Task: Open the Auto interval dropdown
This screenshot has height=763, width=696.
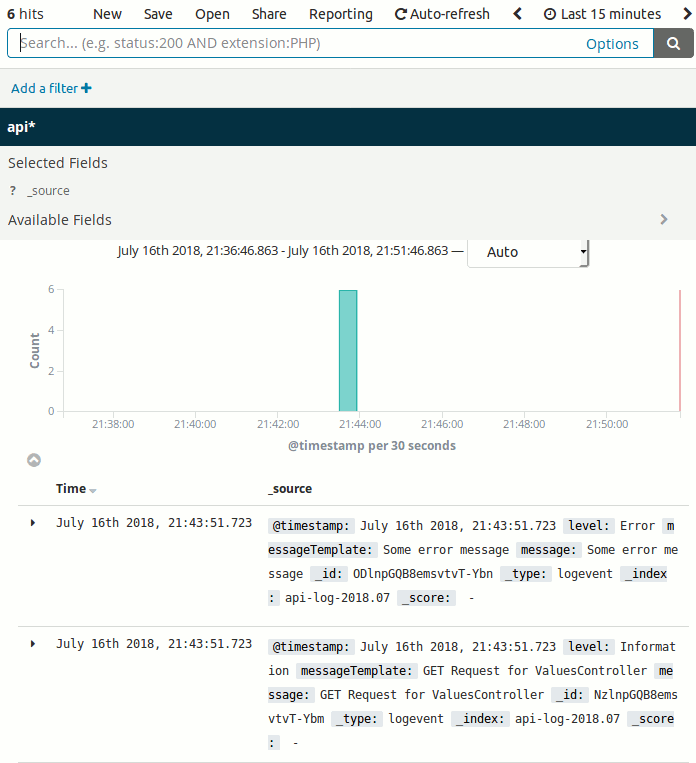Action: click(528, 252)
